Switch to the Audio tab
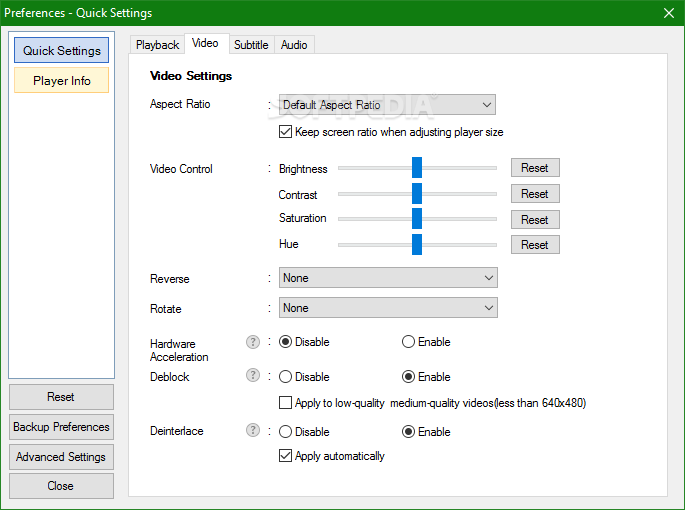This screenshot has width=685, height=510. coord(294,45)
